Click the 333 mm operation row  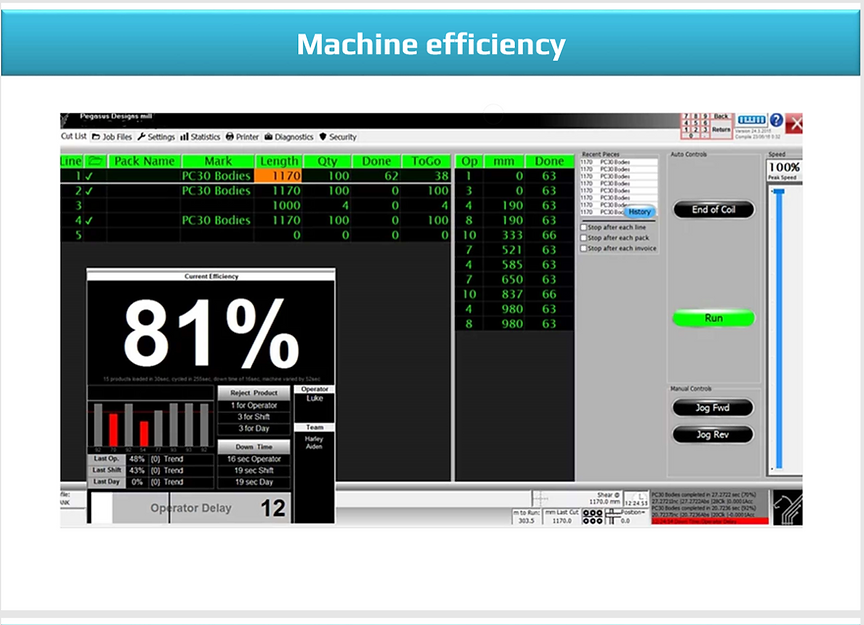tap(515, 235)
